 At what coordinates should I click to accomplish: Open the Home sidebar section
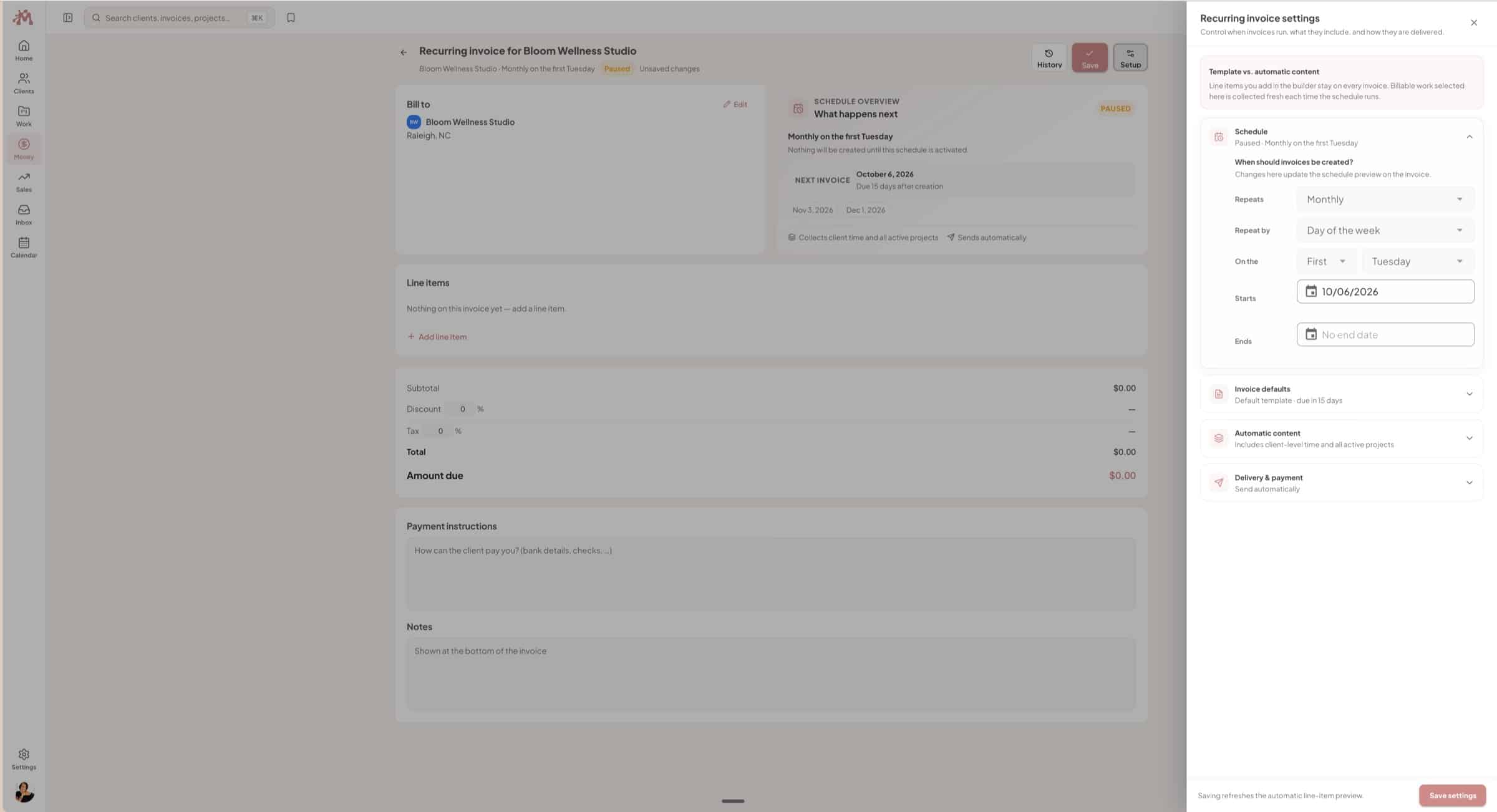(24, 51)
